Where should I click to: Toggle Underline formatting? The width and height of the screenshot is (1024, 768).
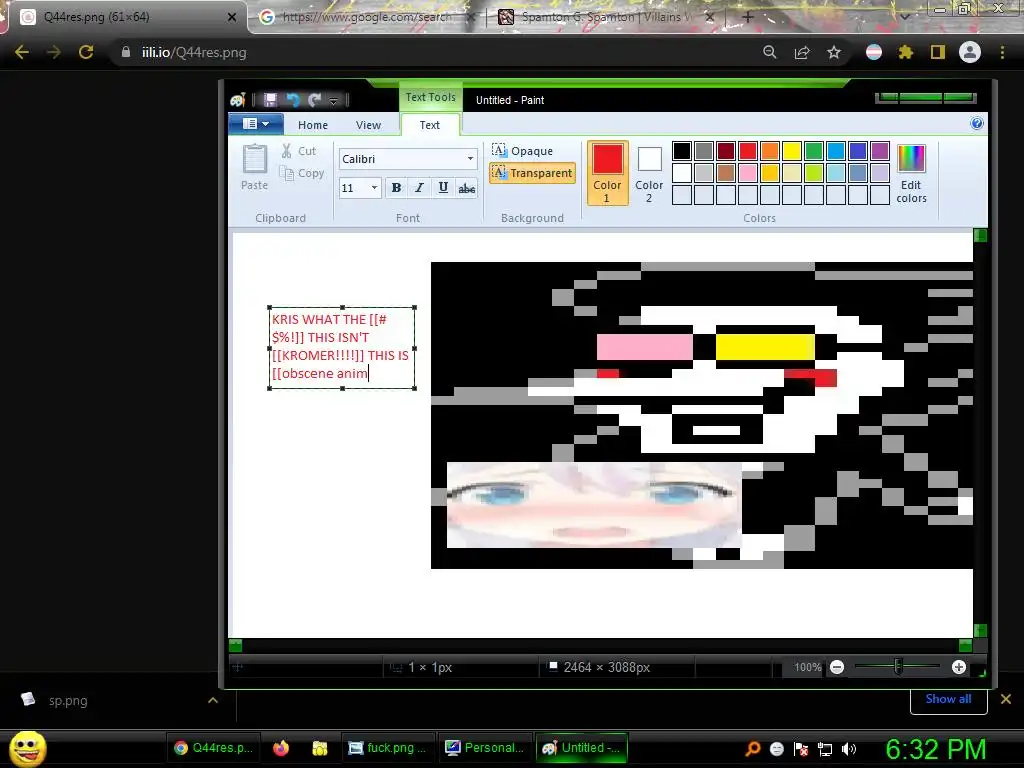point(443,188)
